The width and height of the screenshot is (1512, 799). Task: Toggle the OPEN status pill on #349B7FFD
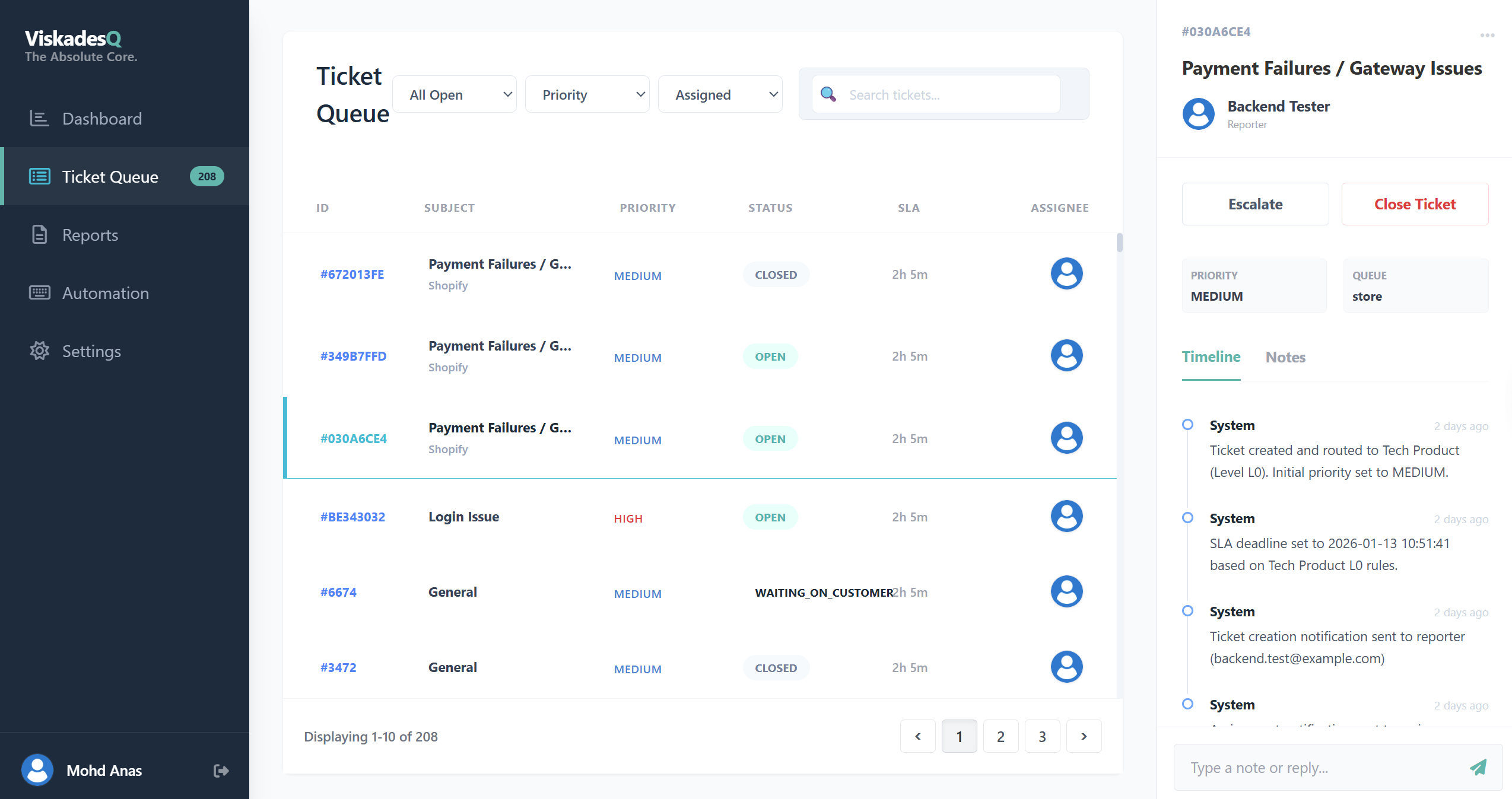[770, 356]
